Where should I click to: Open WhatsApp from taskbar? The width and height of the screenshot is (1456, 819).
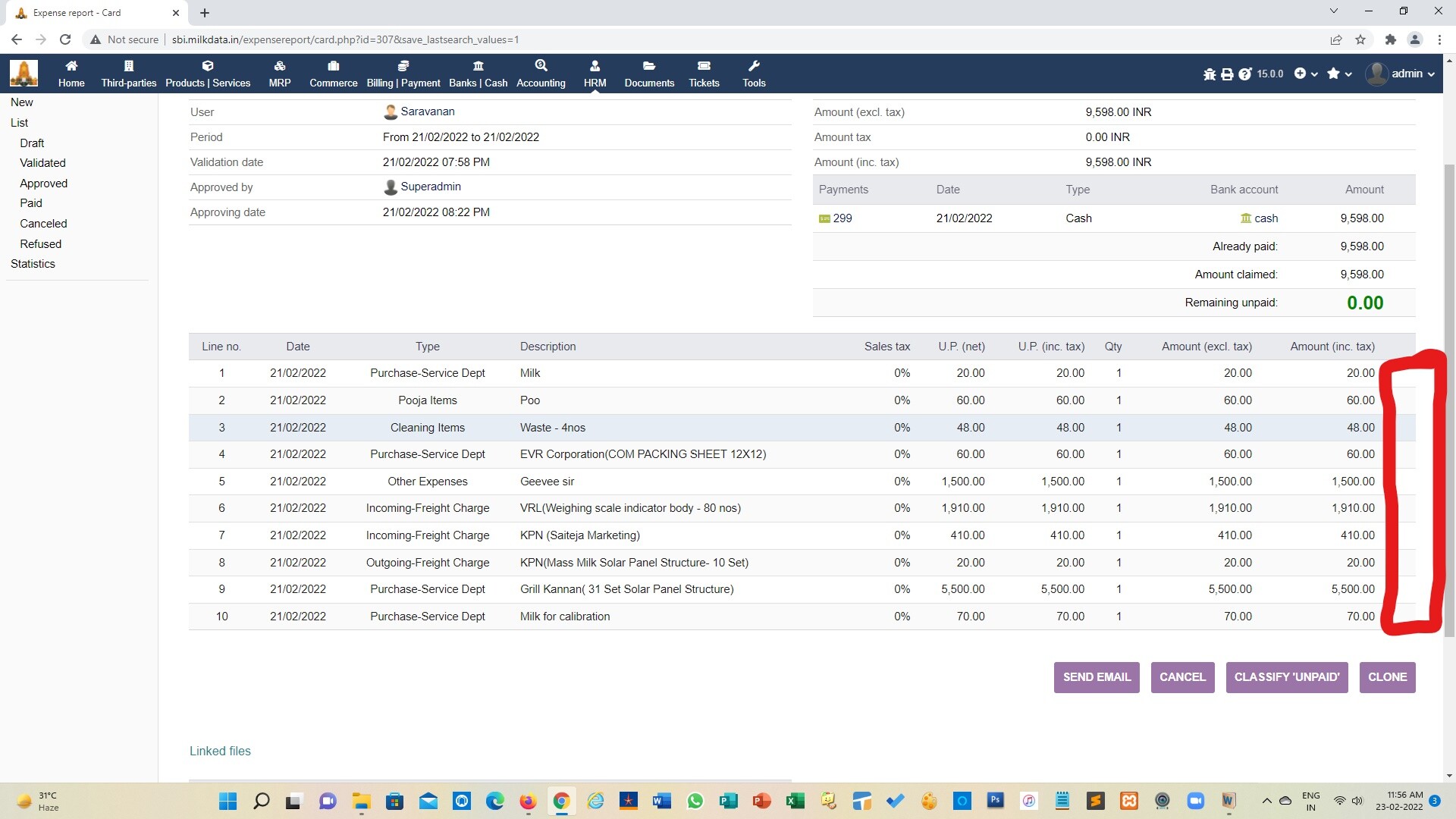click(695, 801)
